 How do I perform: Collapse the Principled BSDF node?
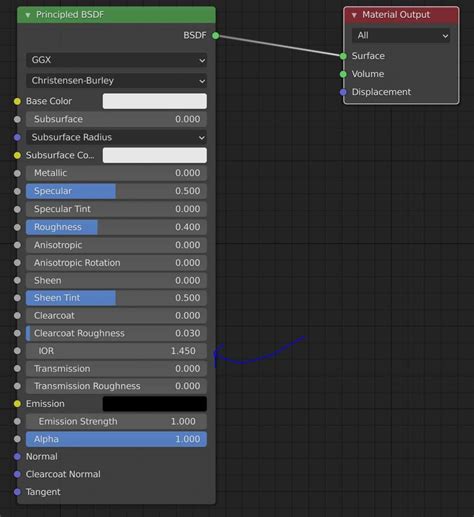(x=28, y=15)
